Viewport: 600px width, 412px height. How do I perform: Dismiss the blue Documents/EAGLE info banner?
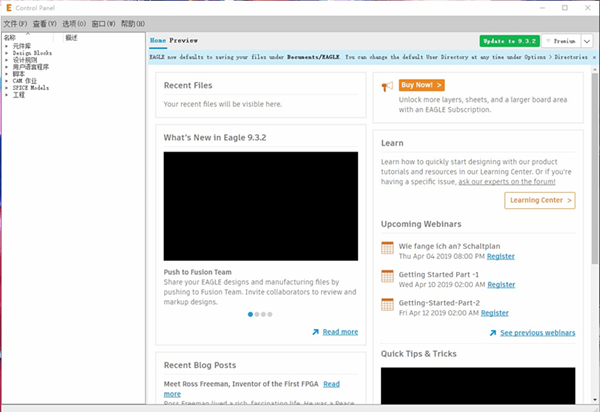click(594, 57)
